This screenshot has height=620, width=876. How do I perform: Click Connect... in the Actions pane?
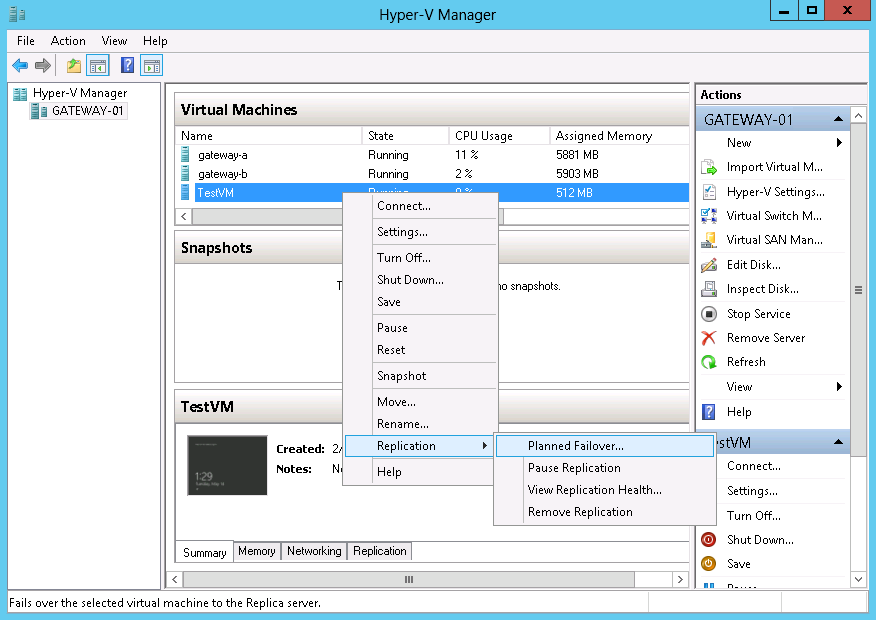click(x=754, y=466)
